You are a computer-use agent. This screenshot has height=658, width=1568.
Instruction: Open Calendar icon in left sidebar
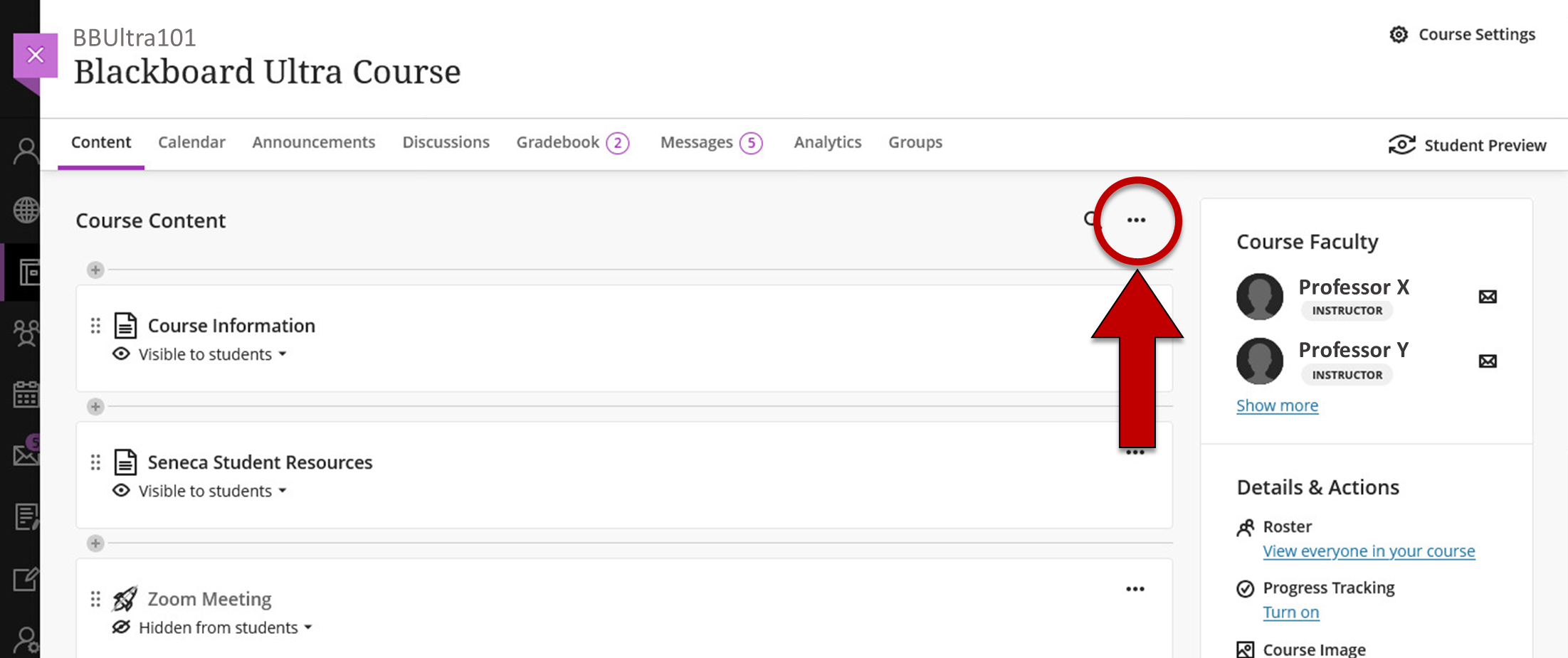(26, 394)
